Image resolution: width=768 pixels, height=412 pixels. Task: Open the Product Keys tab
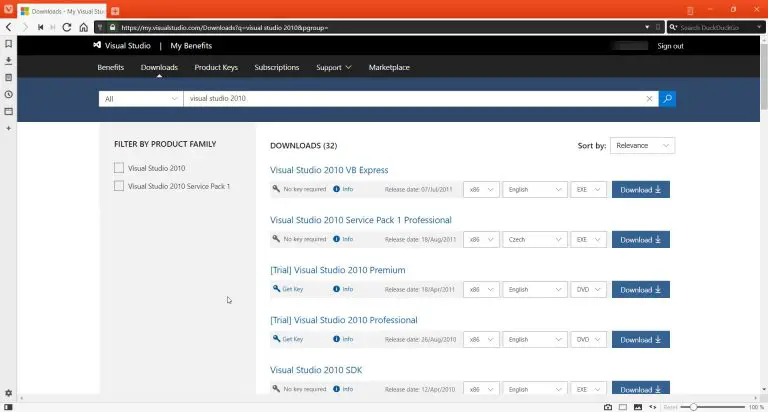point(216,68)
